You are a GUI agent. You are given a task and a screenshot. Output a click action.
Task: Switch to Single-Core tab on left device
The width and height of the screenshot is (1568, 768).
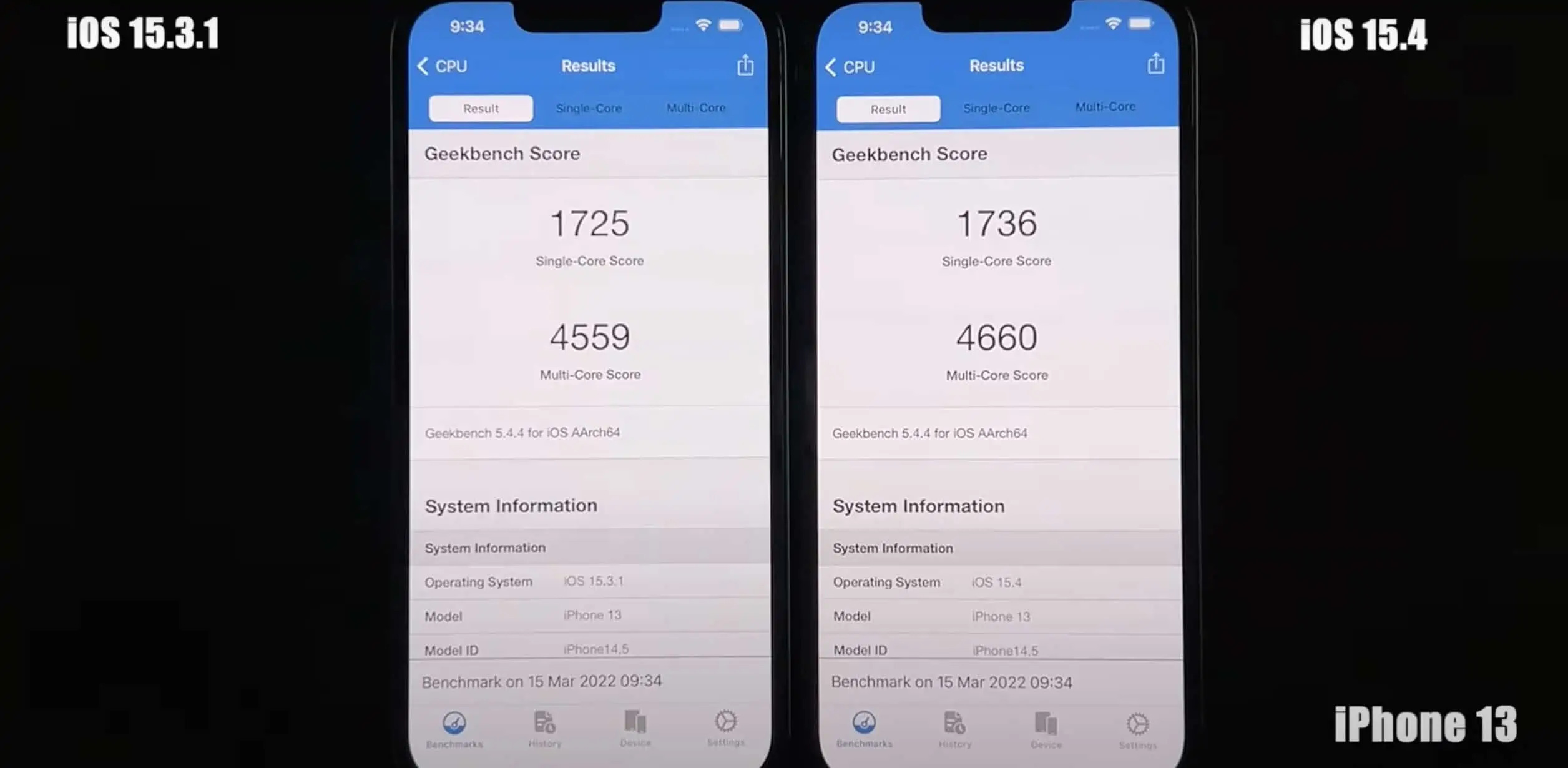(x=590, y=107)
